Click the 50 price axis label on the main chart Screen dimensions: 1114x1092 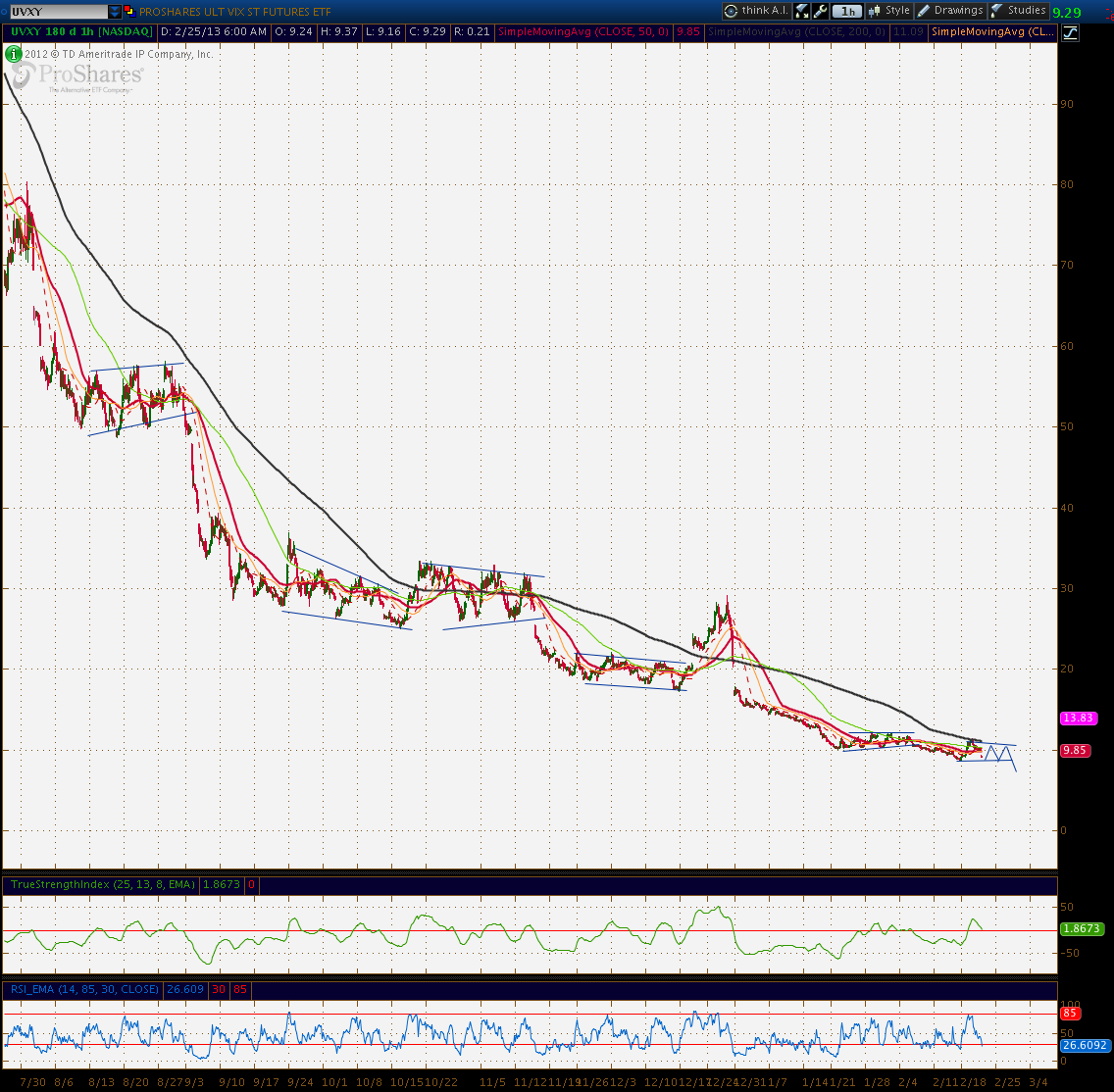[x=1066, y=426]
